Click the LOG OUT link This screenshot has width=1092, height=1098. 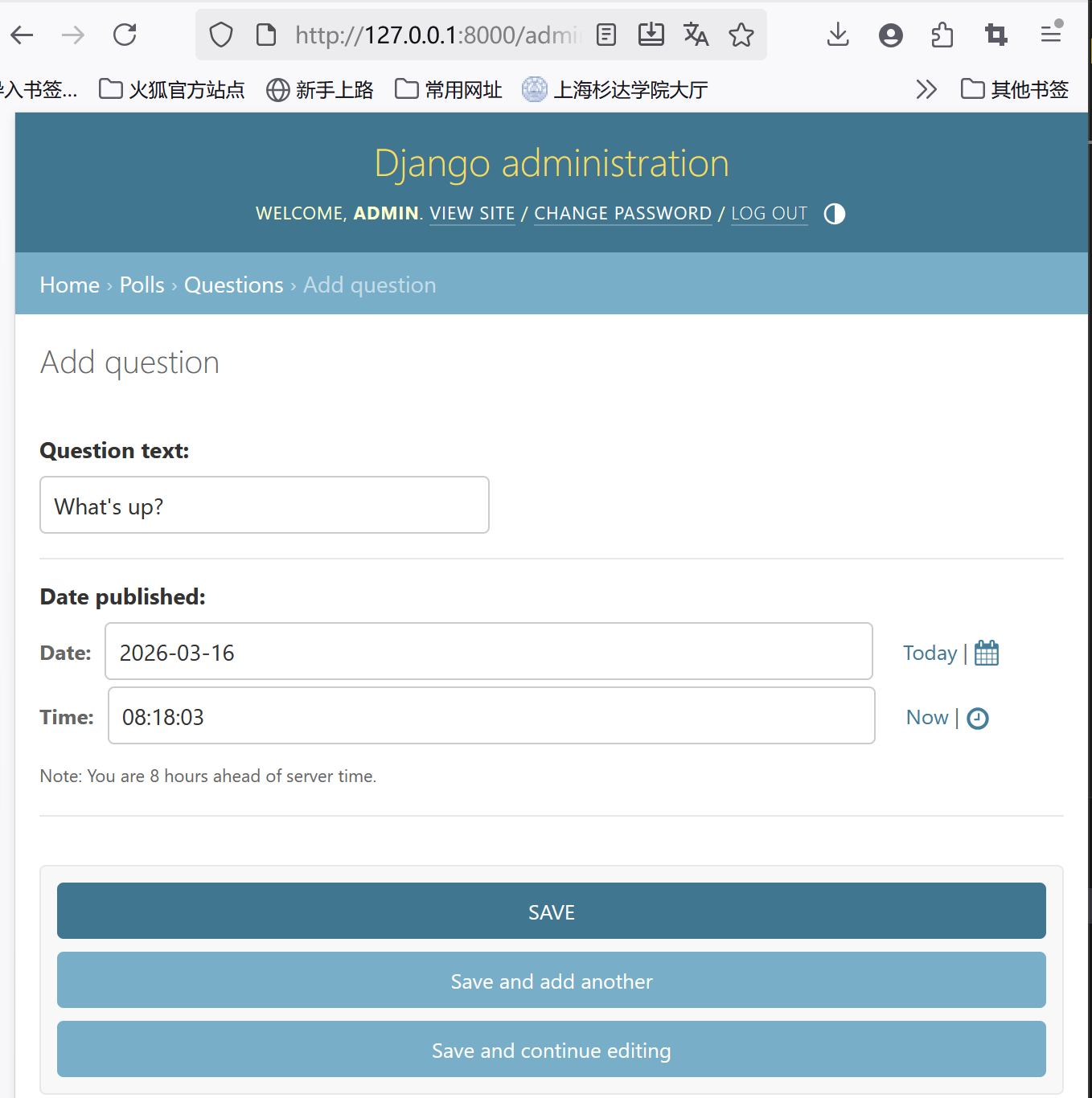click(x=770, y=213)
